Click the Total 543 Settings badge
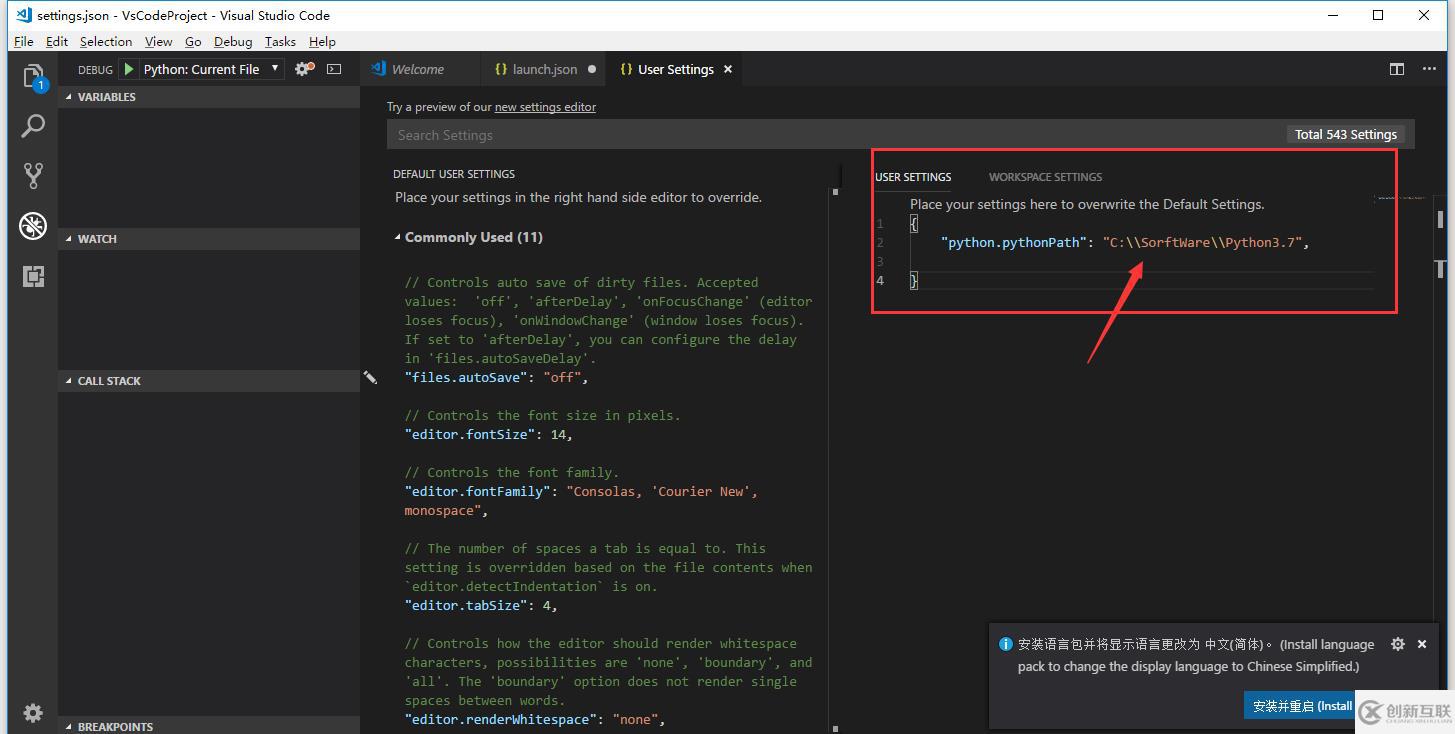Viewport: 1455px width, 734px height. click(x=1346, y=134)
